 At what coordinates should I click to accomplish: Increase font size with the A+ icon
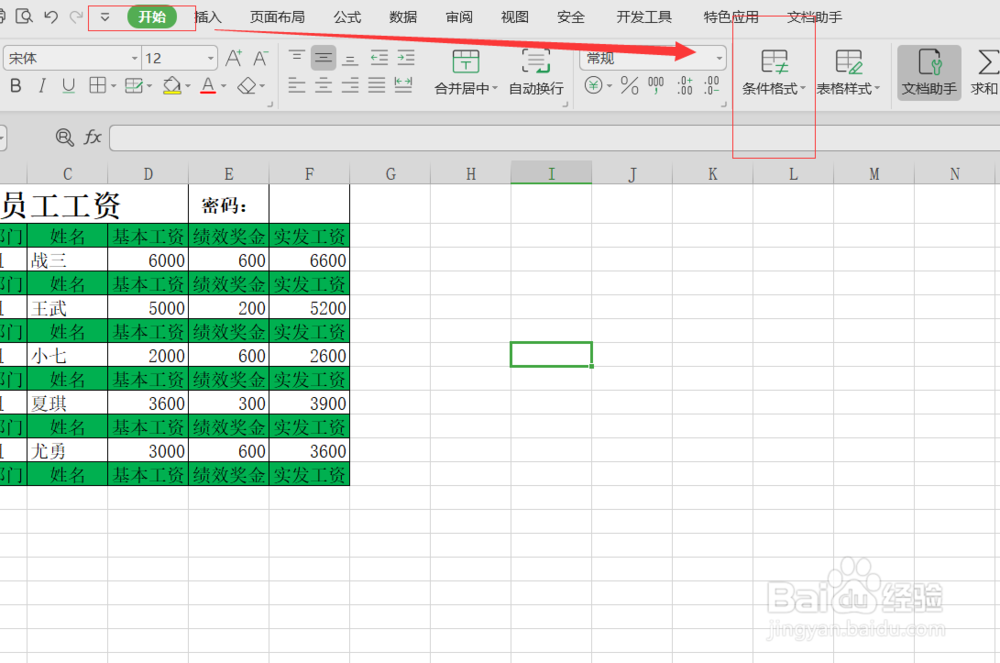coord(233,58)
